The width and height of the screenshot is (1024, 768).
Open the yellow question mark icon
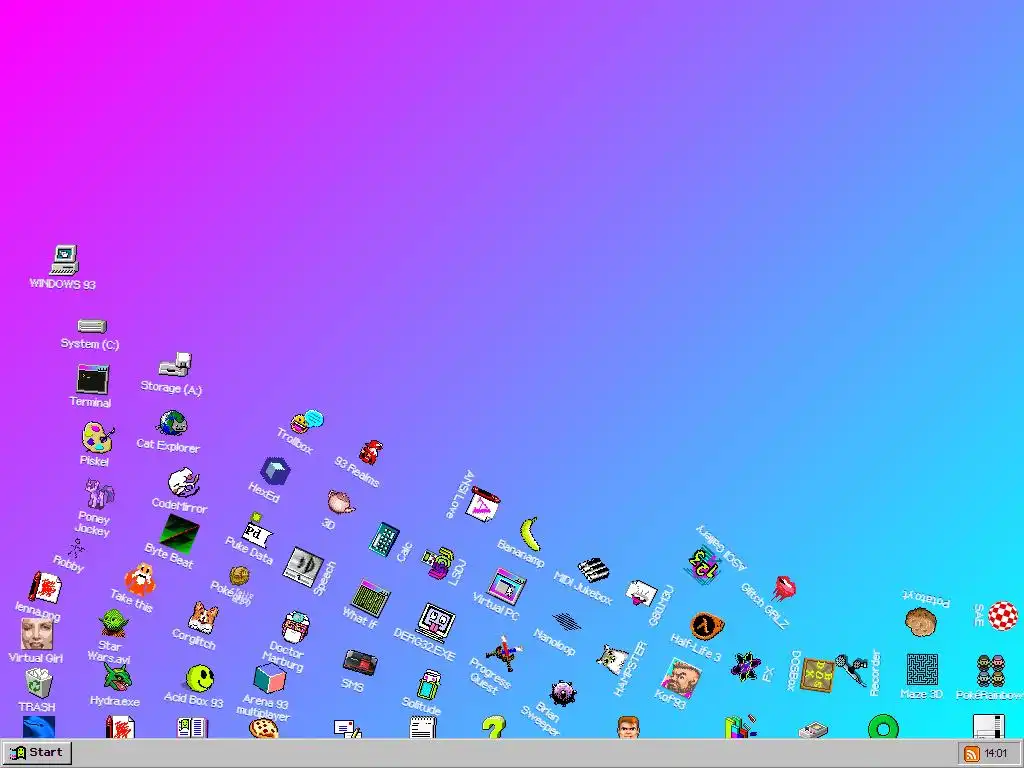(494, 727)
